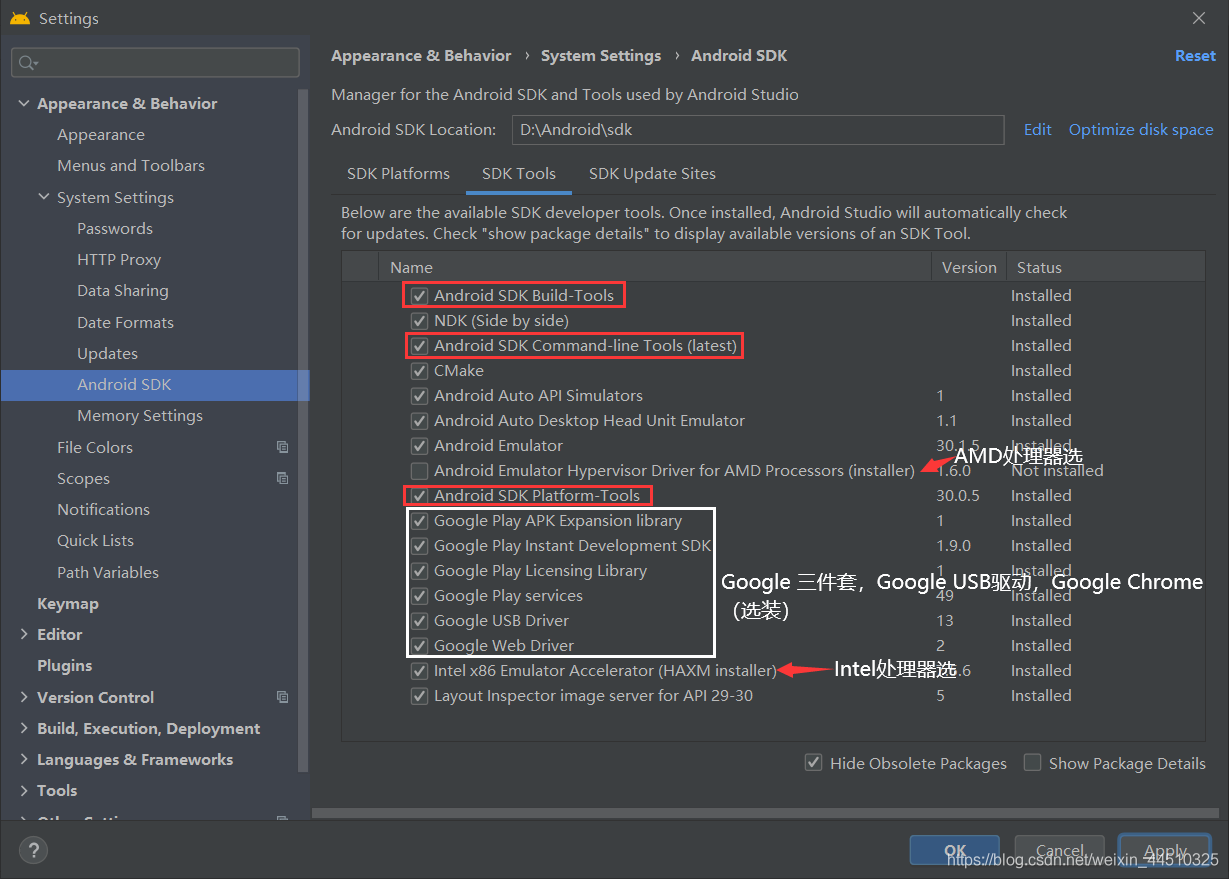This screenshot has width=1229, height=879.
Task: Expand the Tools section
Action: tap(23, 790)
